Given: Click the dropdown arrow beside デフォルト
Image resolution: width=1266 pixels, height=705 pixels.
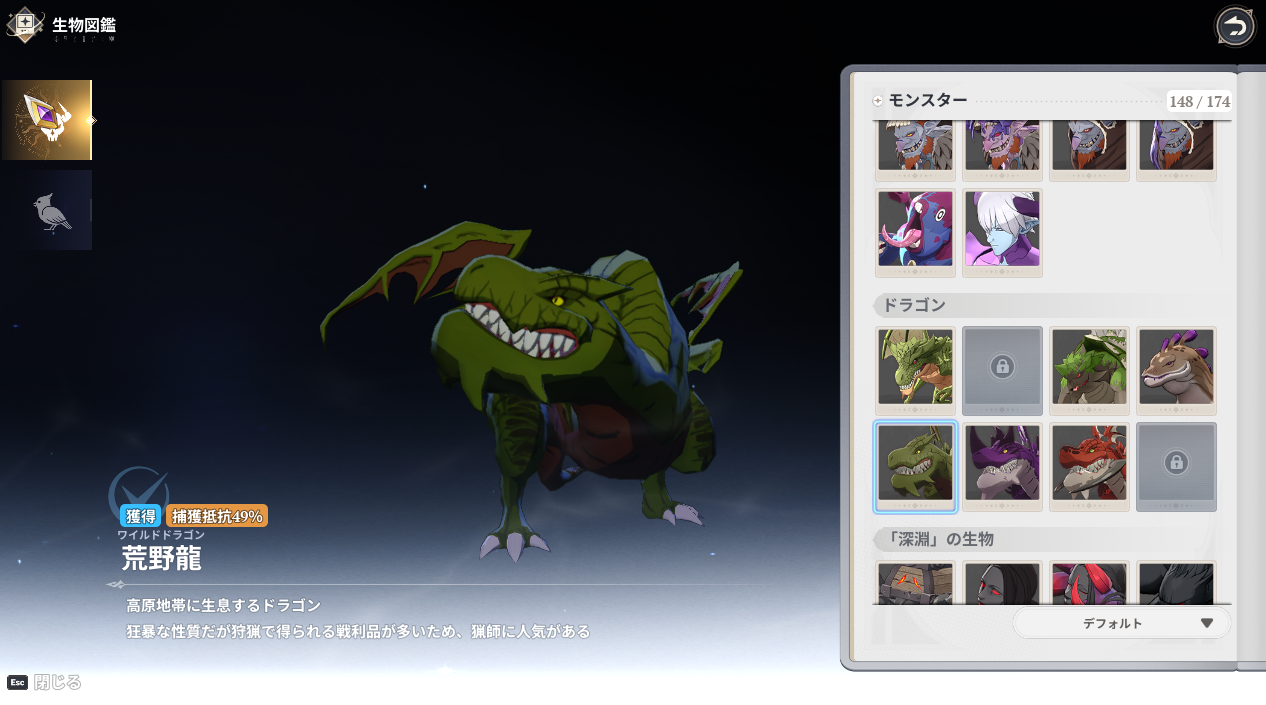Looking at the screenshot, I should pos(1206,623).
